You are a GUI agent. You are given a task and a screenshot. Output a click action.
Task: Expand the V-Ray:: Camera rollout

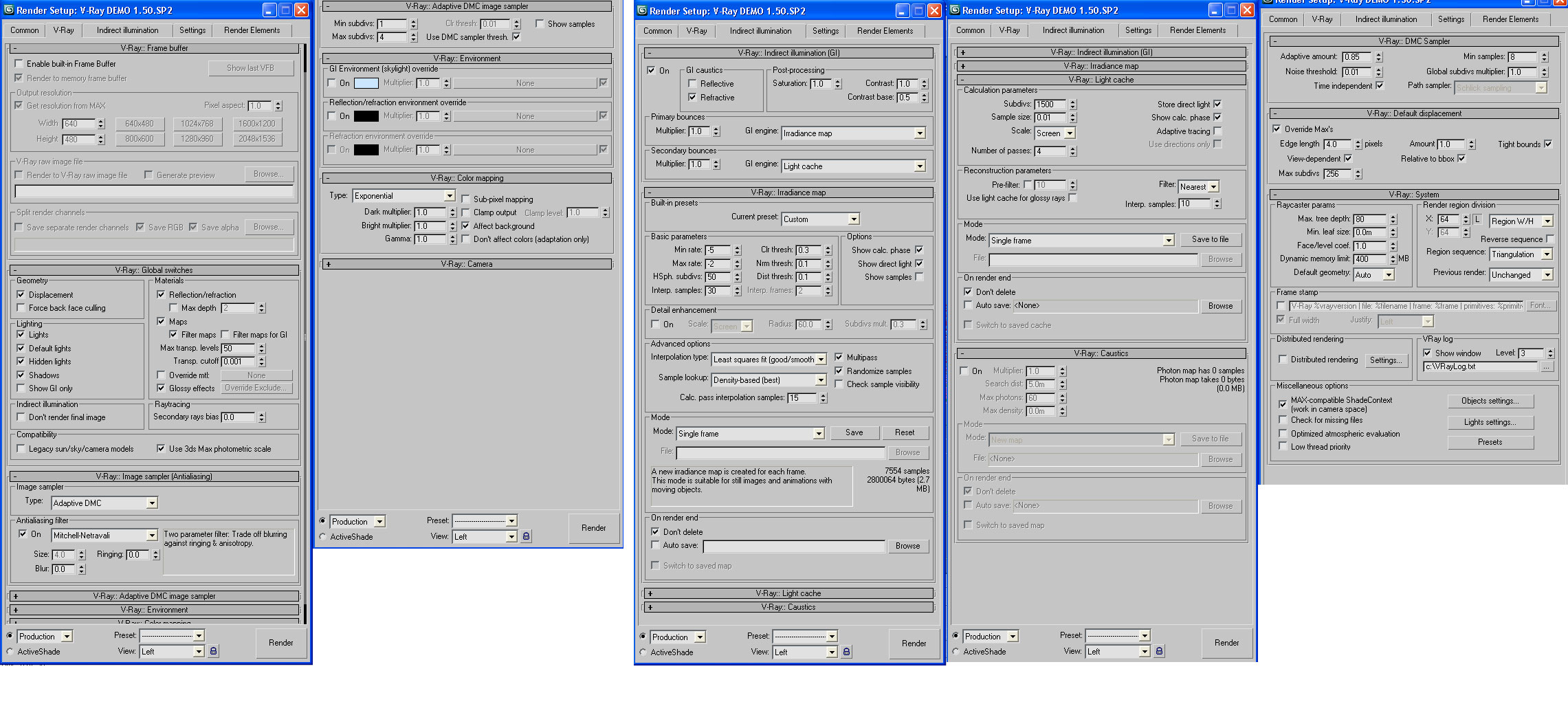click(467, 264)
